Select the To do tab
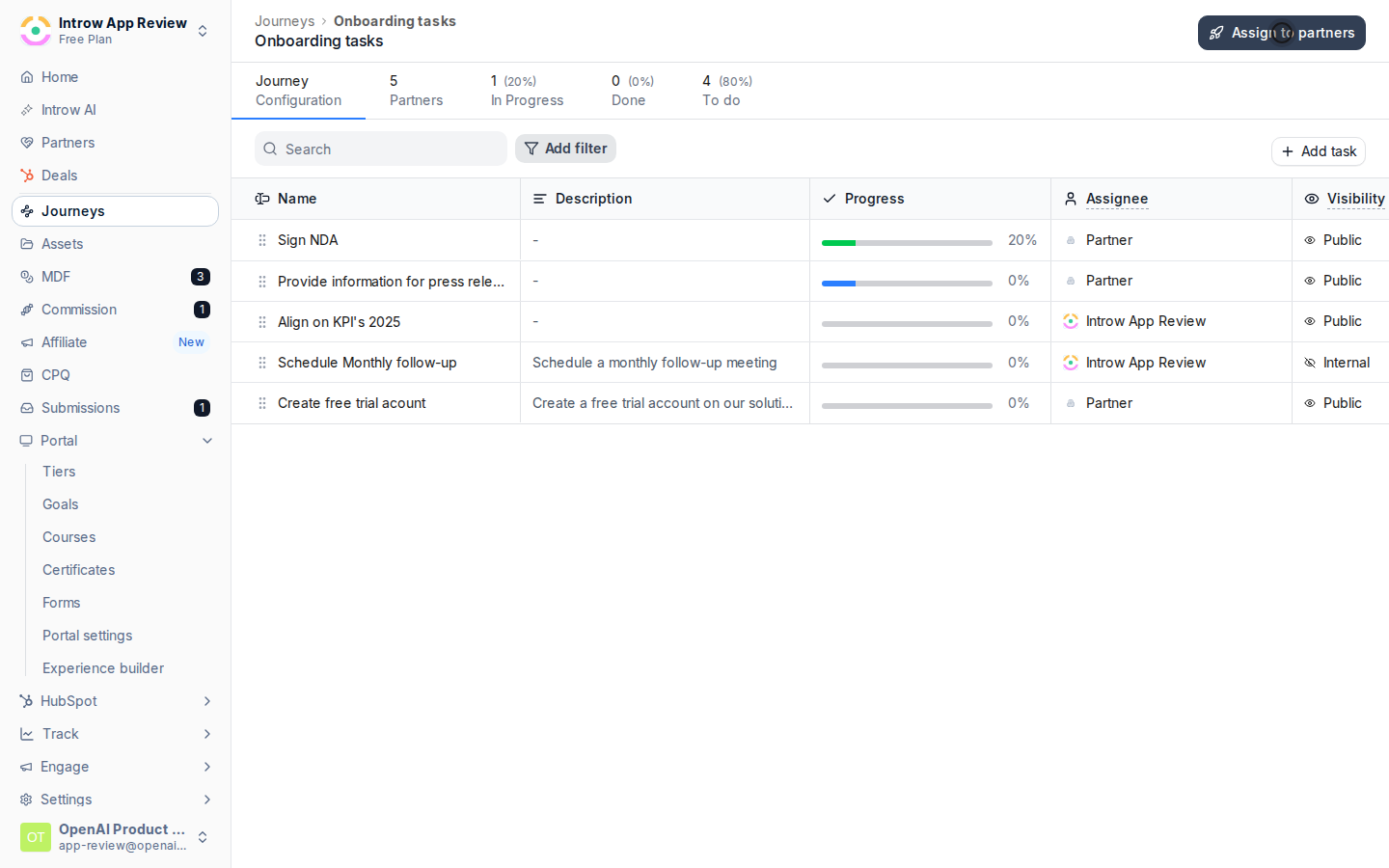Screen dimensions: 1389x868 click(x=727, y=91)
